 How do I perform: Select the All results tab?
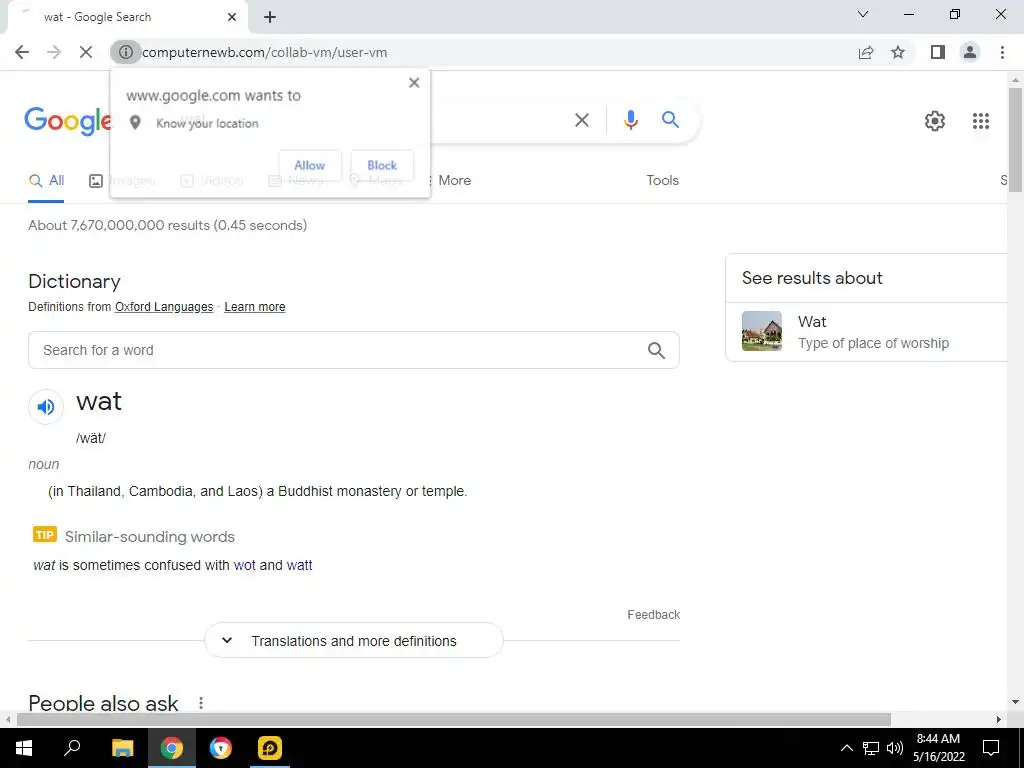tap(46, 181)
